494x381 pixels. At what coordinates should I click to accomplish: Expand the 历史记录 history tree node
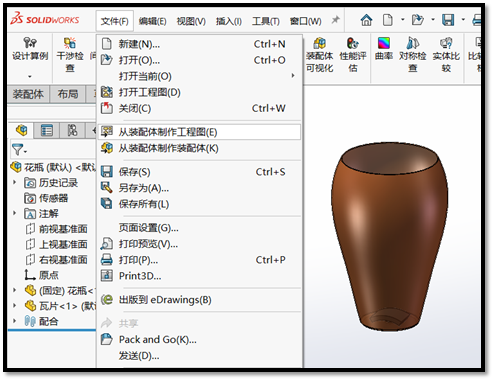pos(14,182)
